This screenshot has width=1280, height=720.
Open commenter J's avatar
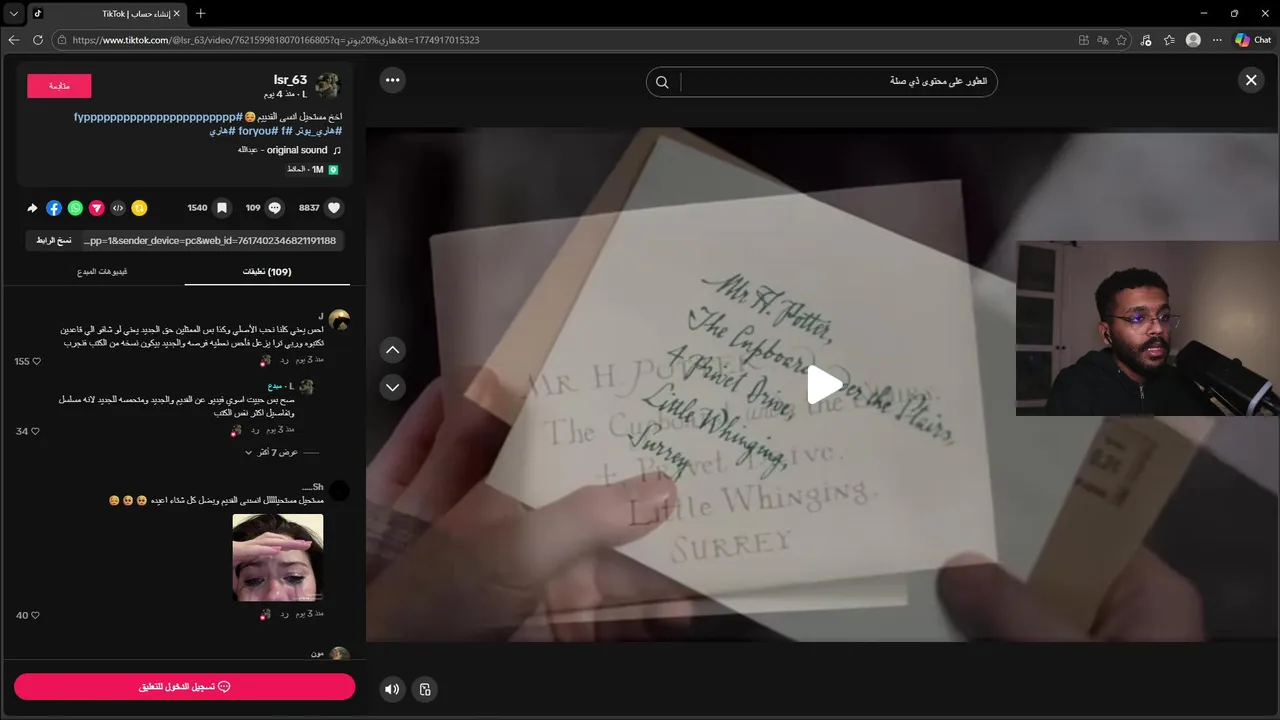point(339,320)
